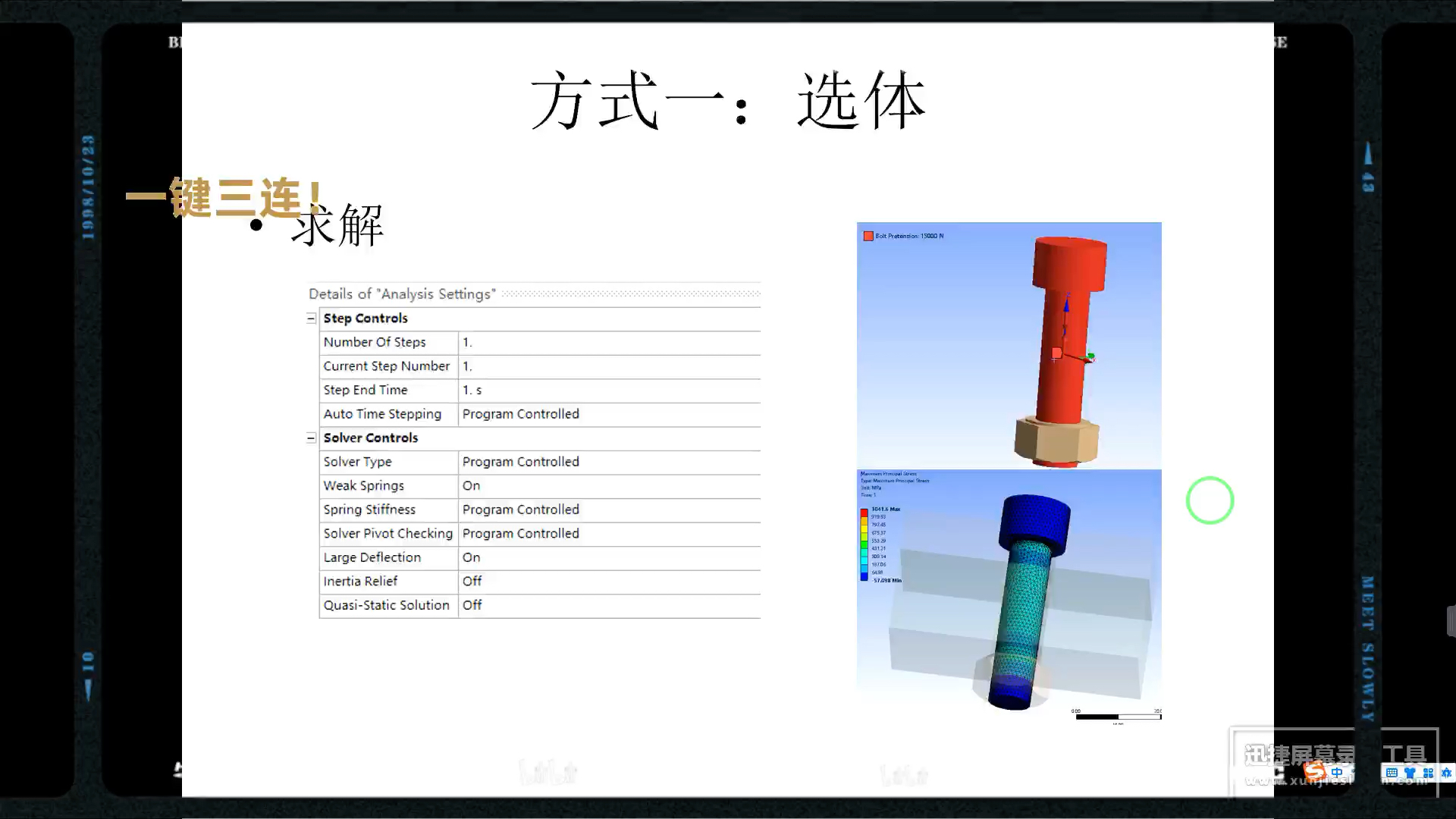The image size is (1456, 819).
Task: Click the Number Of Steps label
Action: 375,343
